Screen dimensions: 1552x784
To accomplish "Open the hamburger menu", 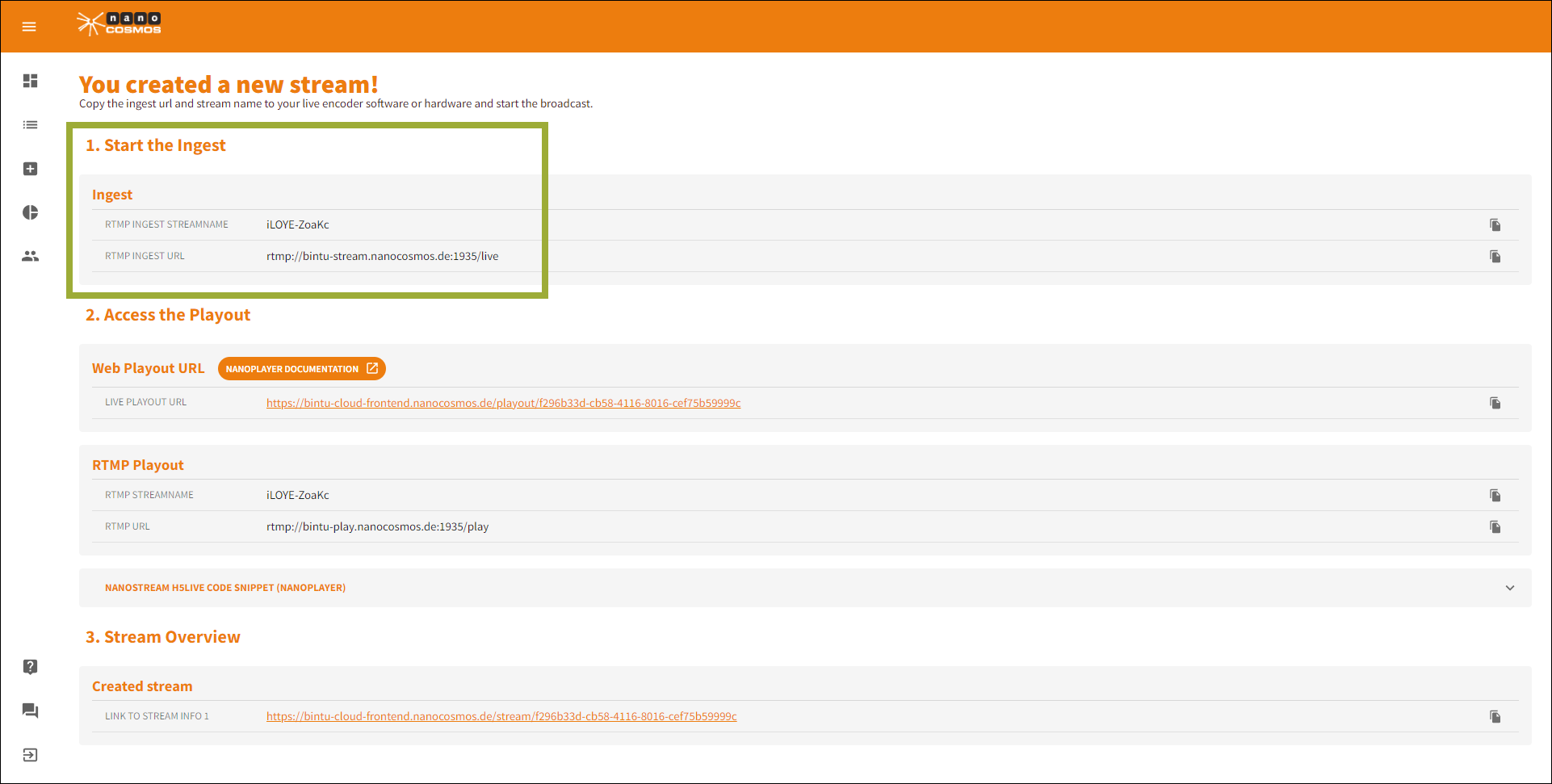I will [29, 27].
